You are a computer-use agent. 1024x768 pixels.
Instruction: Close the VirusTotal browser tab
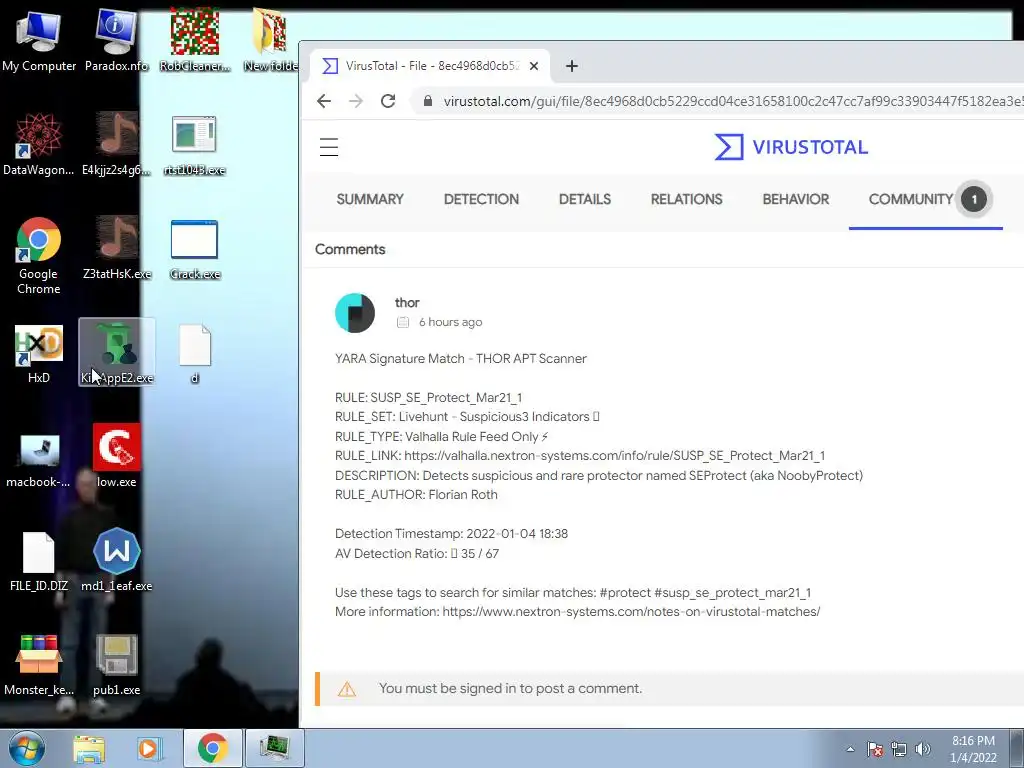pos(534,66)
